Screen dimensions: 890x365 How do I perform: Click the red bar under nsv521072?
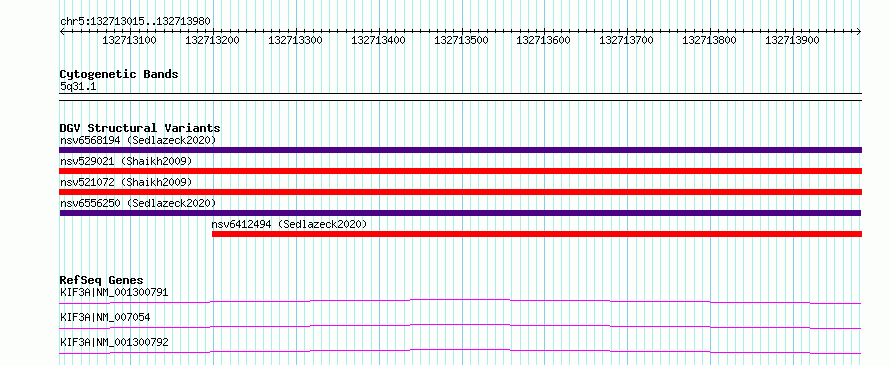460,192
